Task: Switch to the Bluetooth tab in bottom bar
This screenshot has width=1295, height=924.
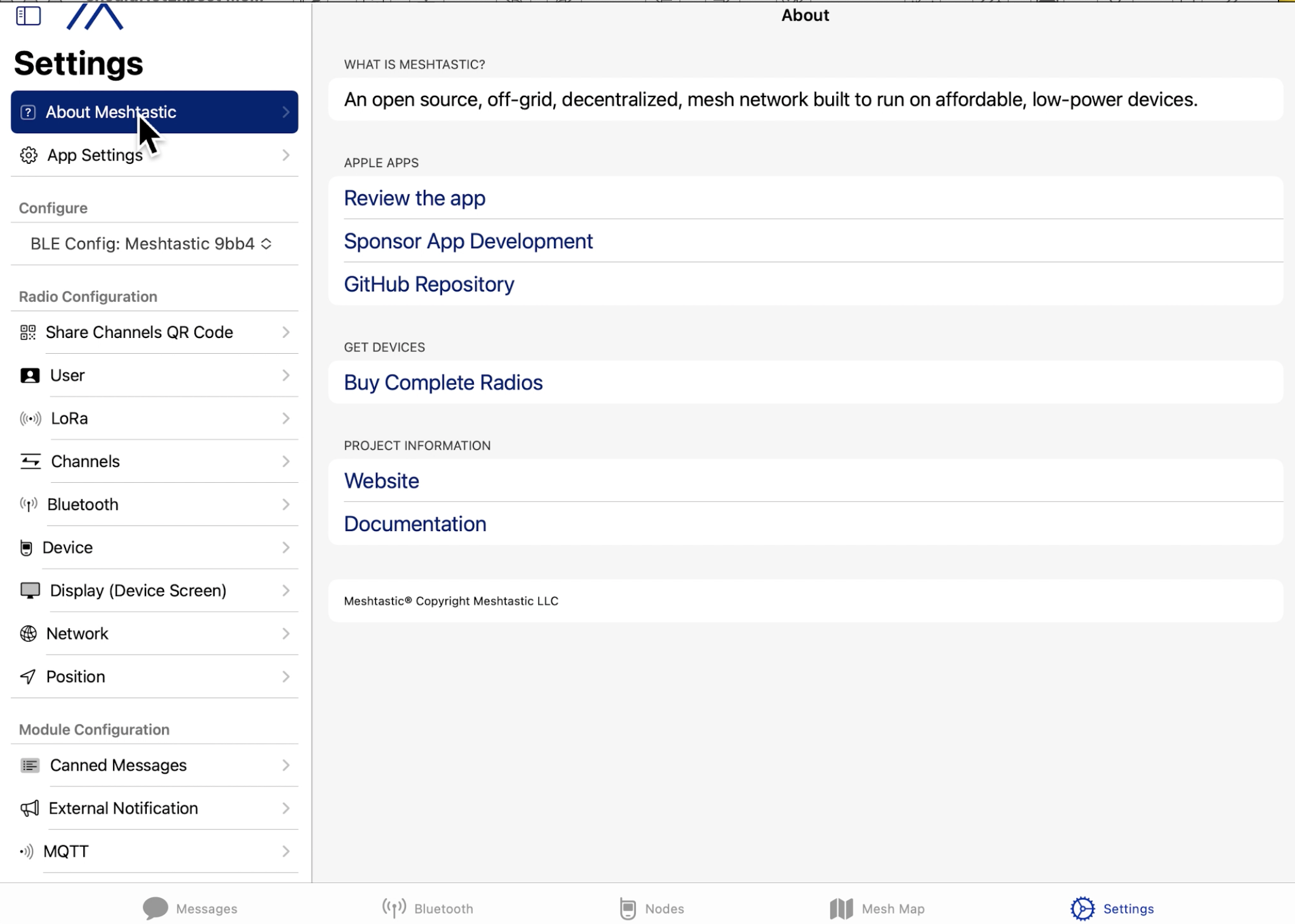Action: click(x=427, y=908)
